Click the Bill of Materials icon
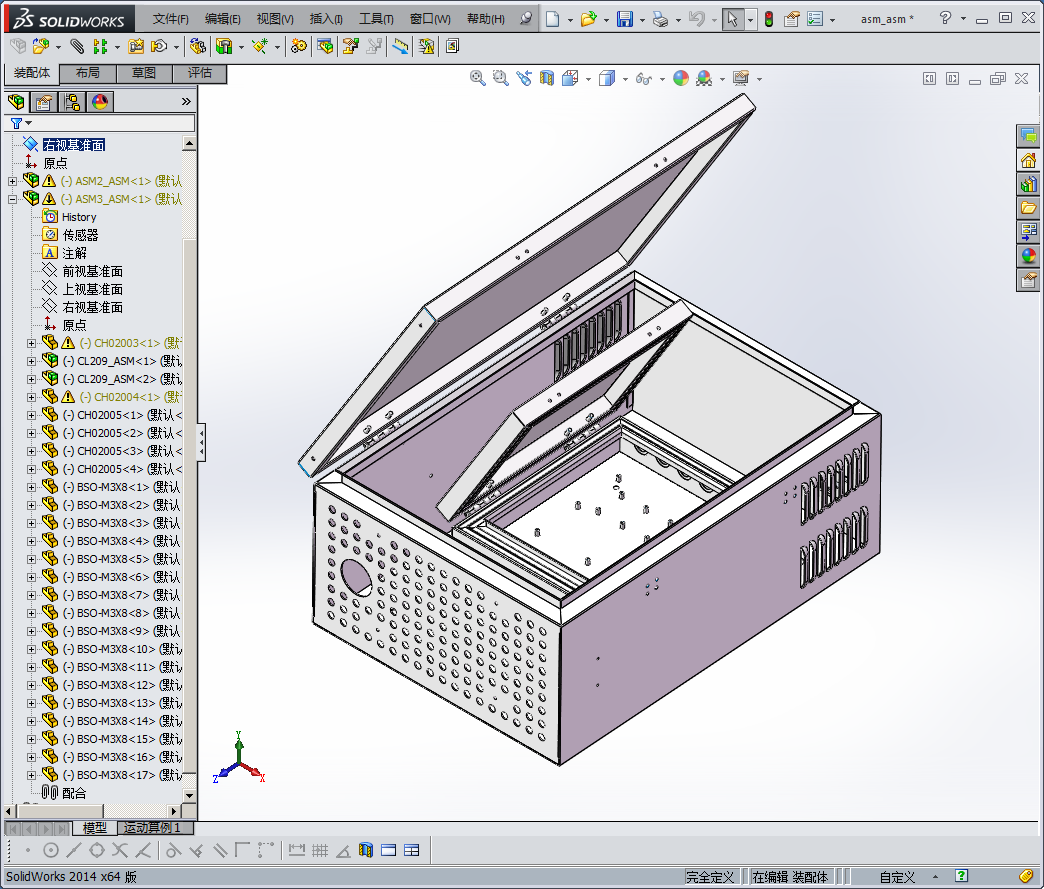 (x=326, y=46)
